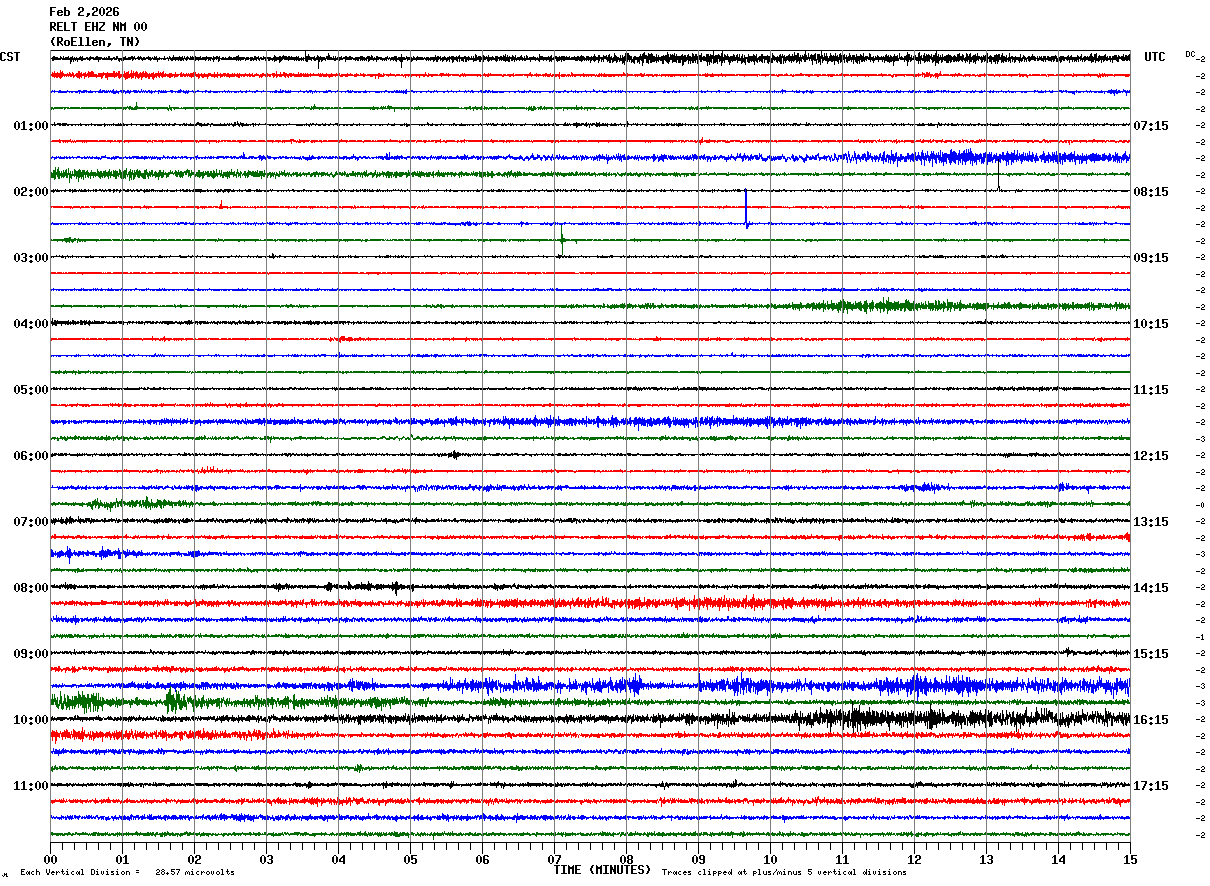Screen dimensions: 1210x886
Task: Select the UTC timezone label
Action: 1155,57
